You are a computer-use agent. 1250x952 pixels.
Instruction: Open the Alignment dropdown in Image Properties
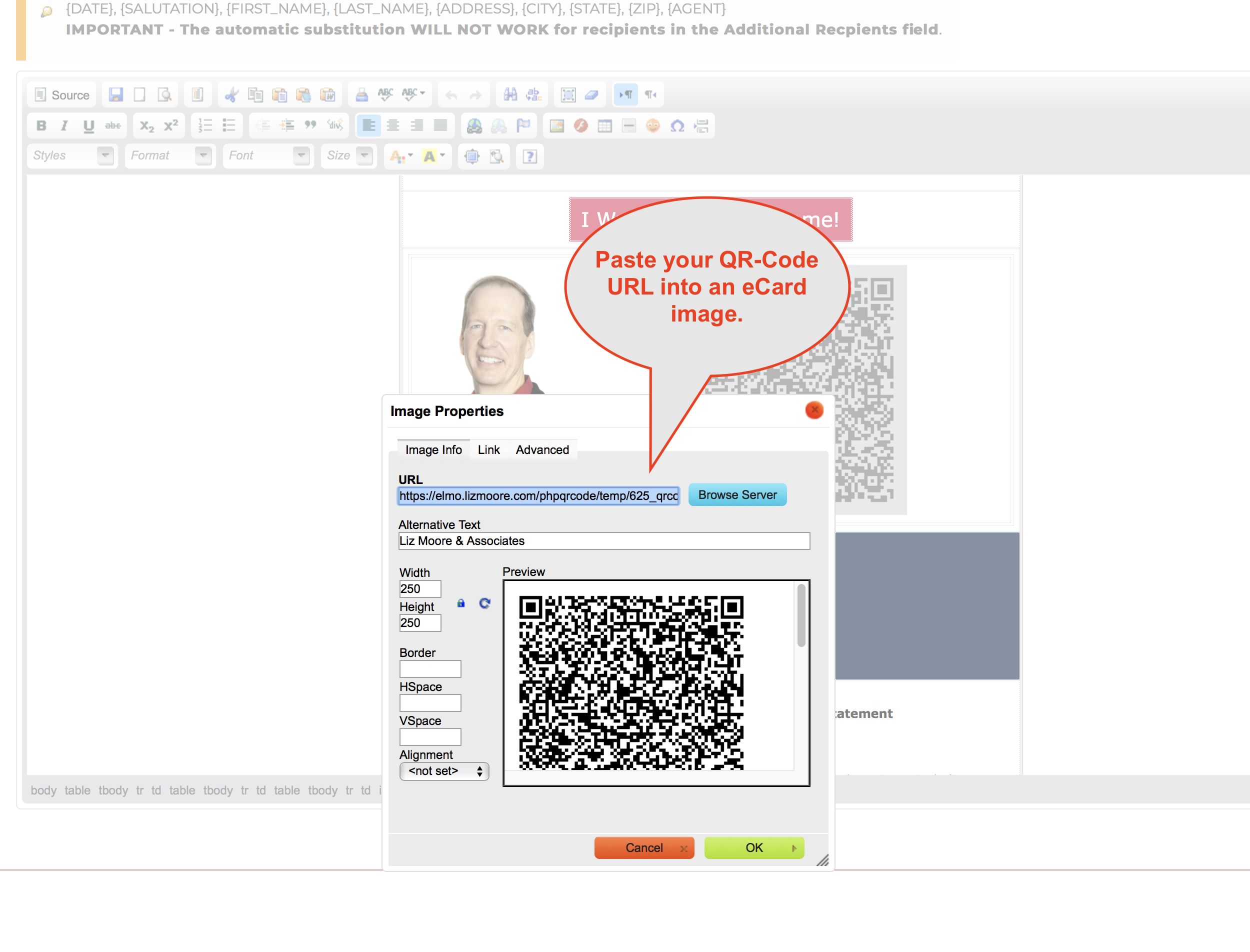tap(444, 771)
